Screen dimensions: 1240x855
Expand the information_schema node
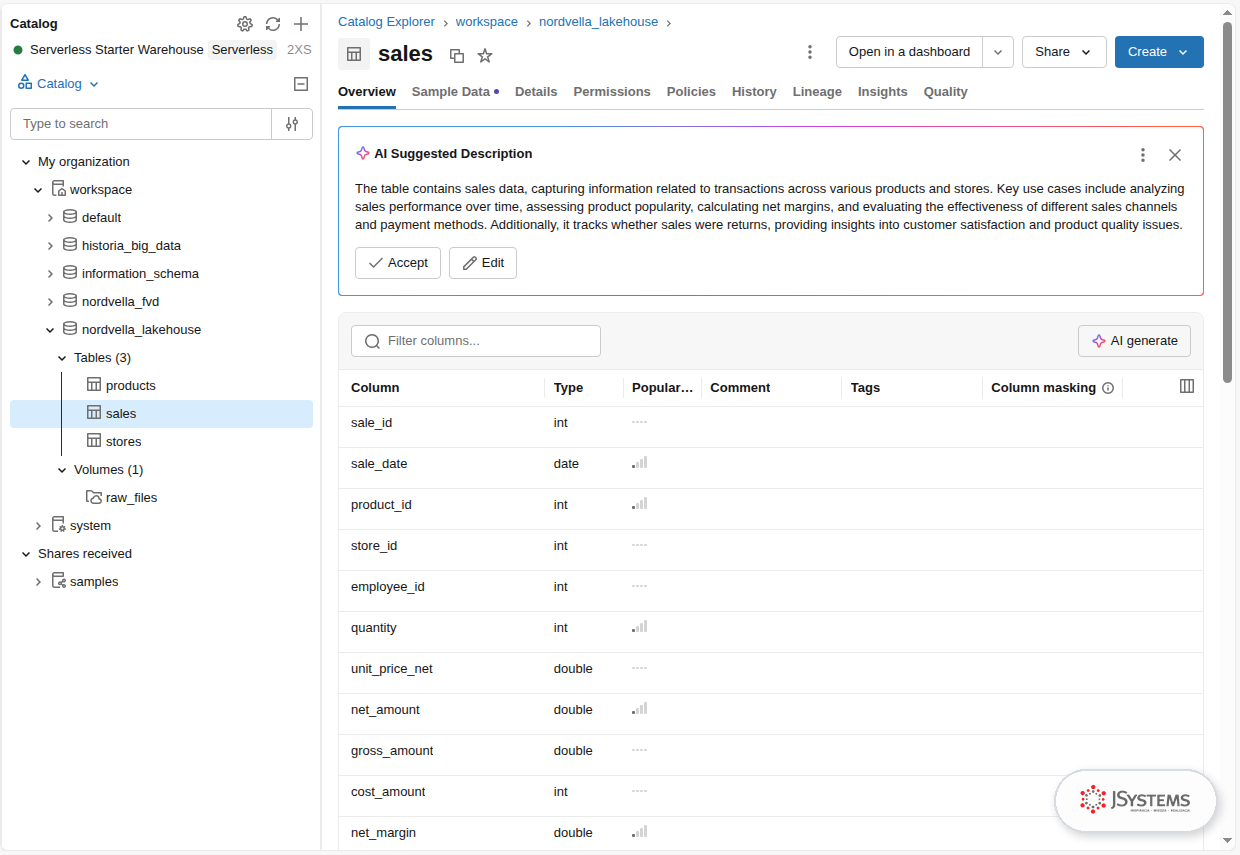point(50,273)
